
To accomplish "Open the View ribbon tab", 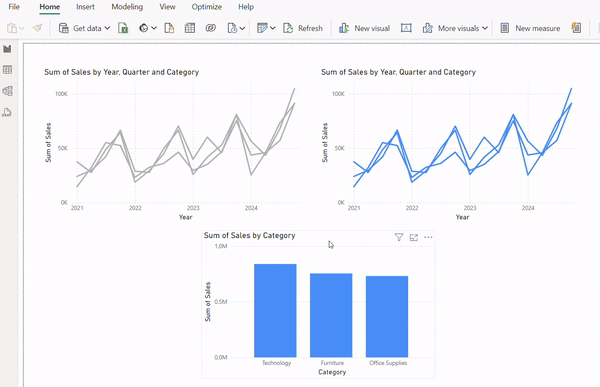I will (167, 7).
